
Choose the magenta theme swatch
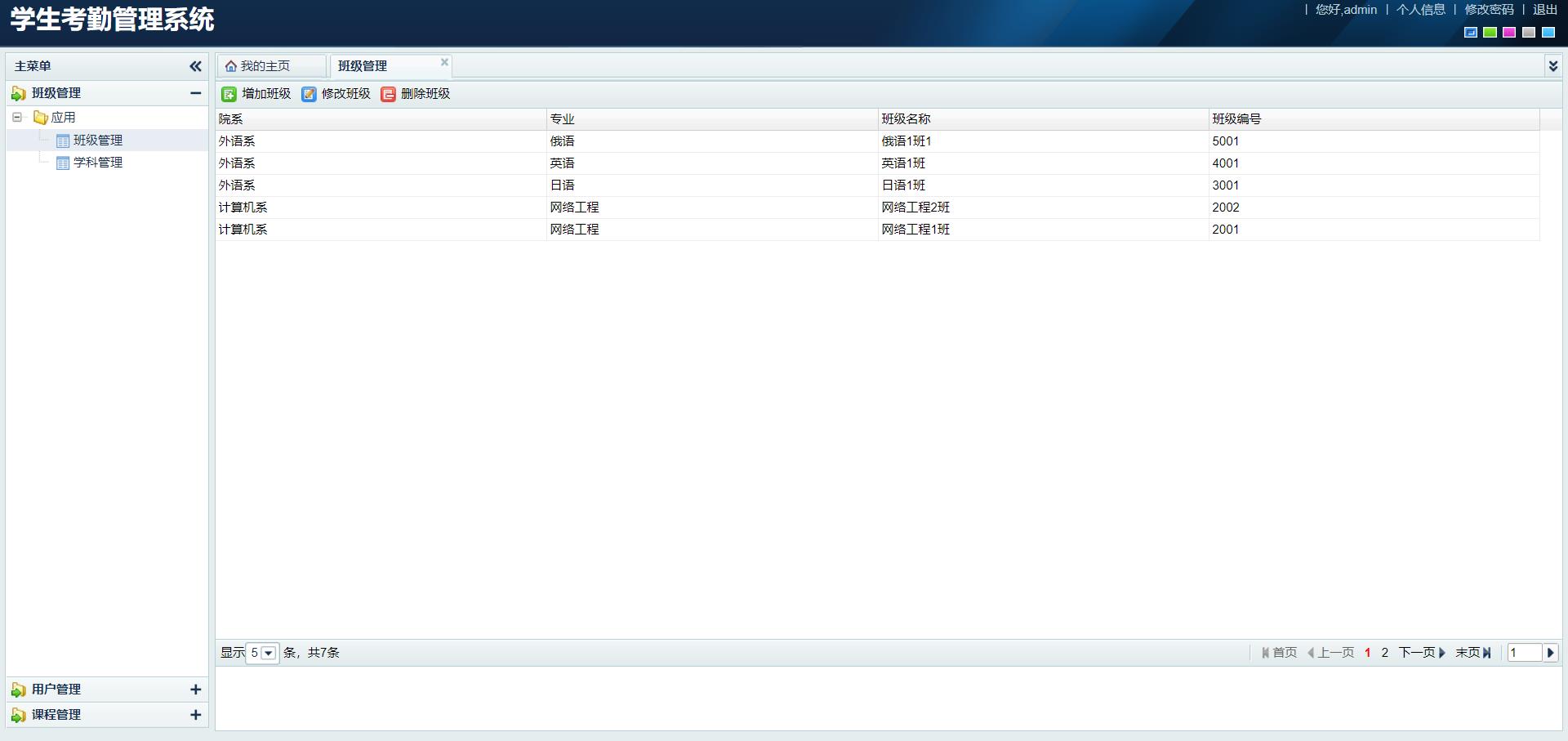[x=1509, y=33]
